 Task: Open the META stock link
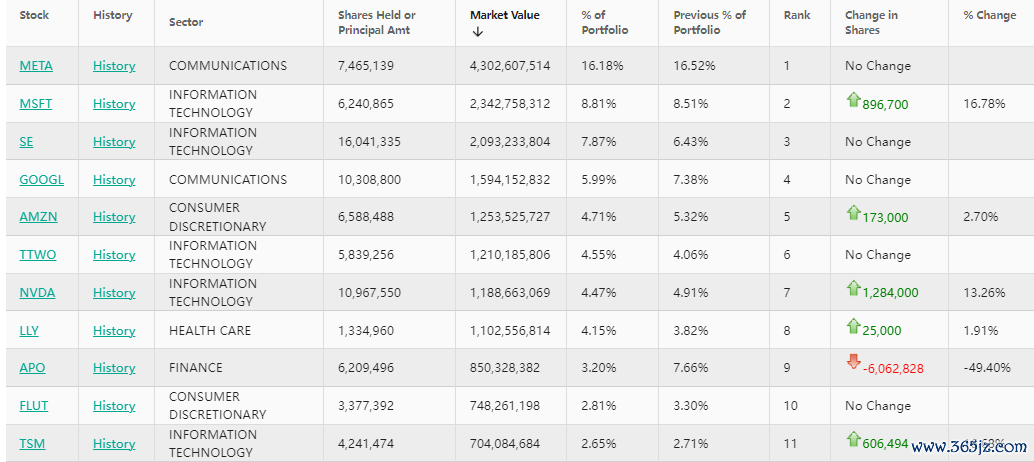click(36, 66)
